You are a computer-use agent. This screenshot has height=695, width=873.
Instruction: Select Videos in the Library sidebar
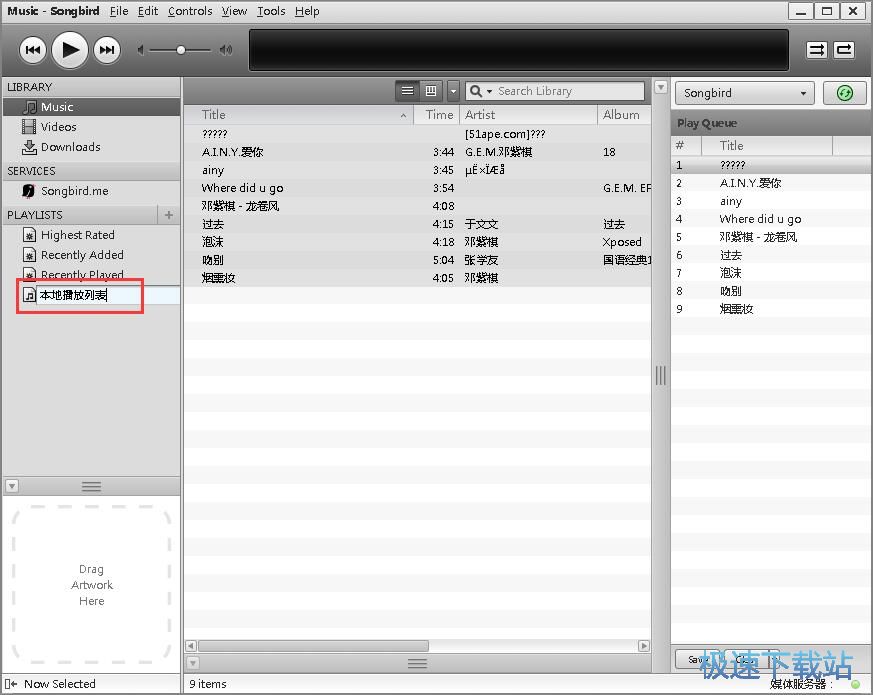92,127
